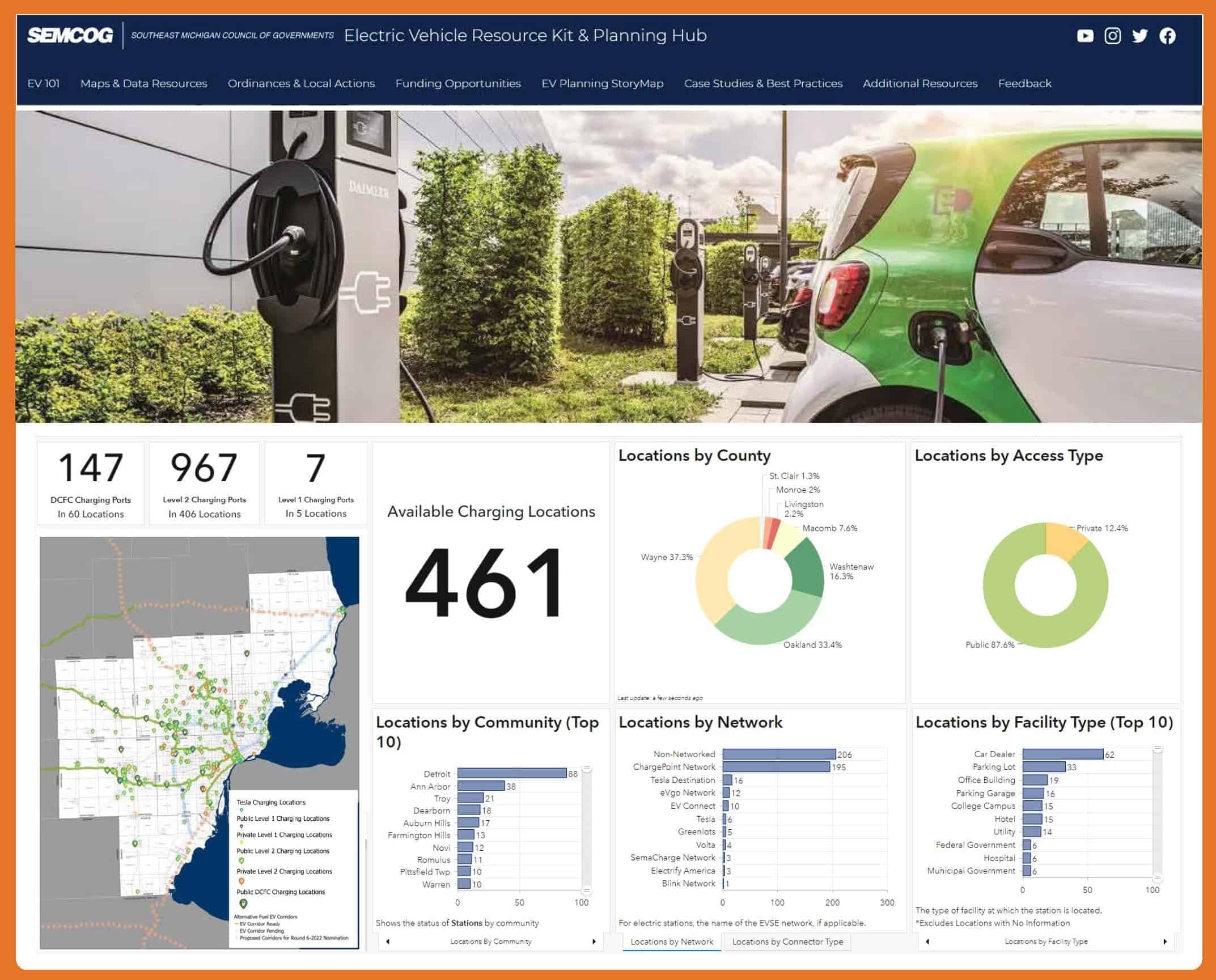Click the ChargePoint Network bar
This screenshot has height=980, width=1216.
tap(776, 767)
